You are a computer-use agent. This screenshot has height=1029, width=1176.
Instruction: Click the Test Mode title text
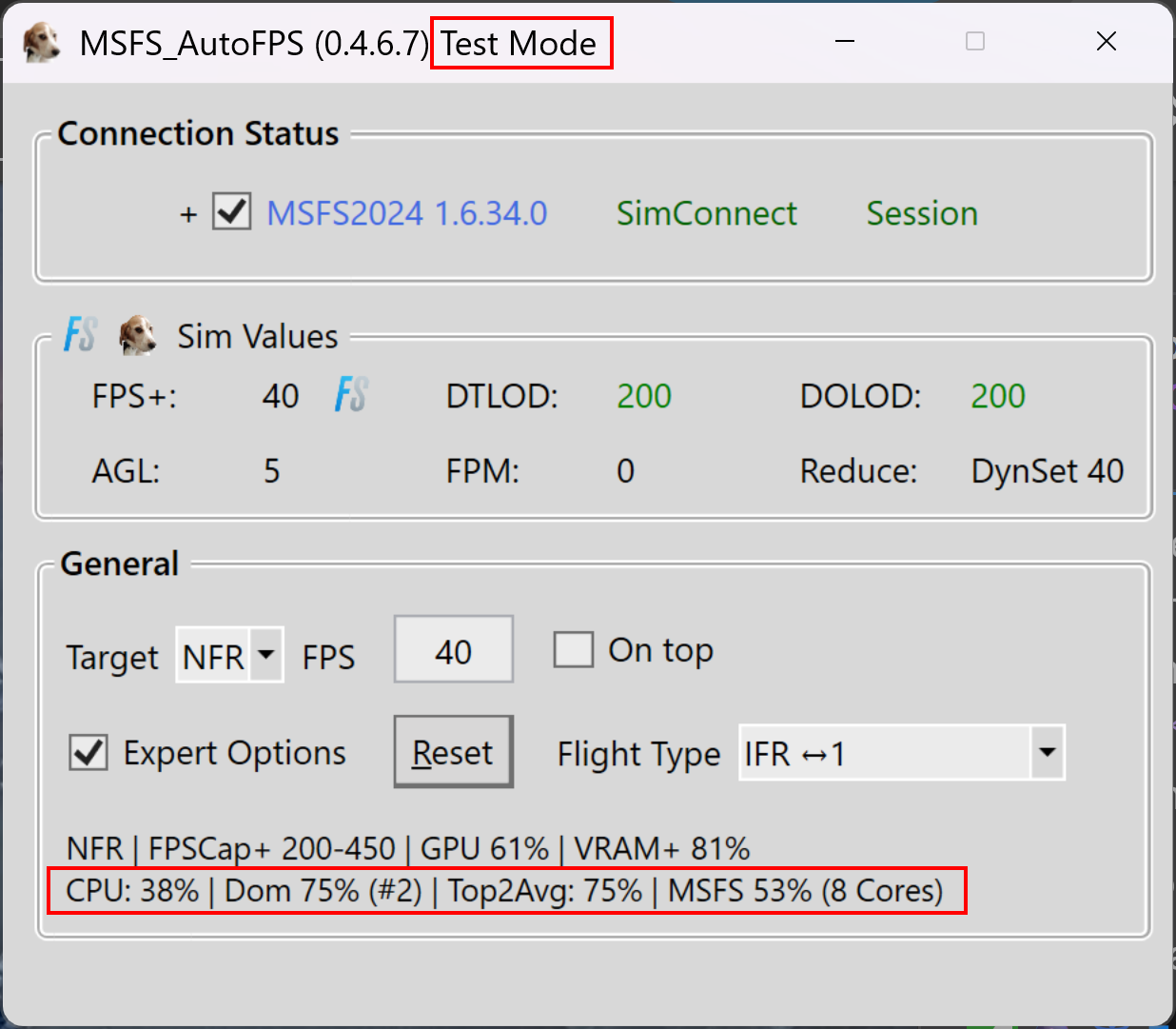(x=519, y=44)
